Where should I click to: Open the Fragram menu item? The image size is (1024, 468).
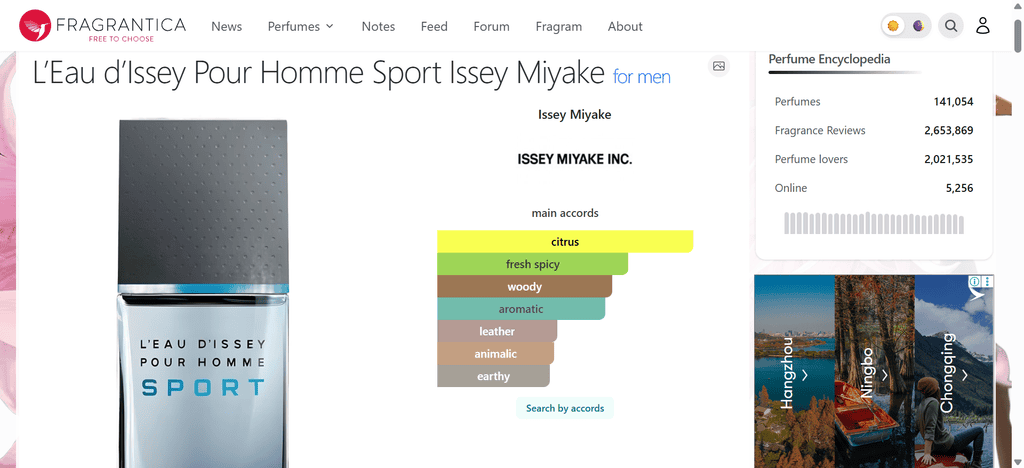coord(558,27)
